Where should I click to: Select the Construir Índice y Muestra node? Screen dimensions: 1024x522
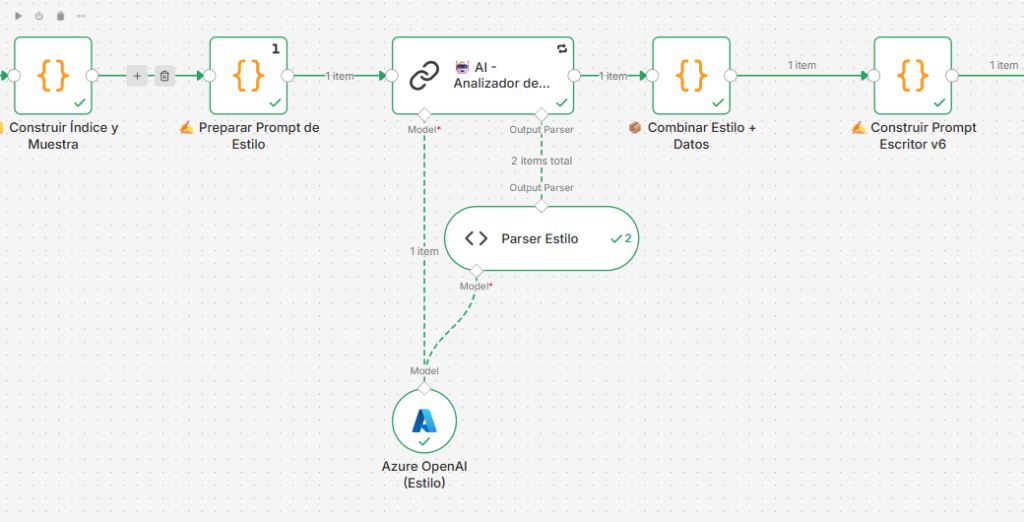53,76
